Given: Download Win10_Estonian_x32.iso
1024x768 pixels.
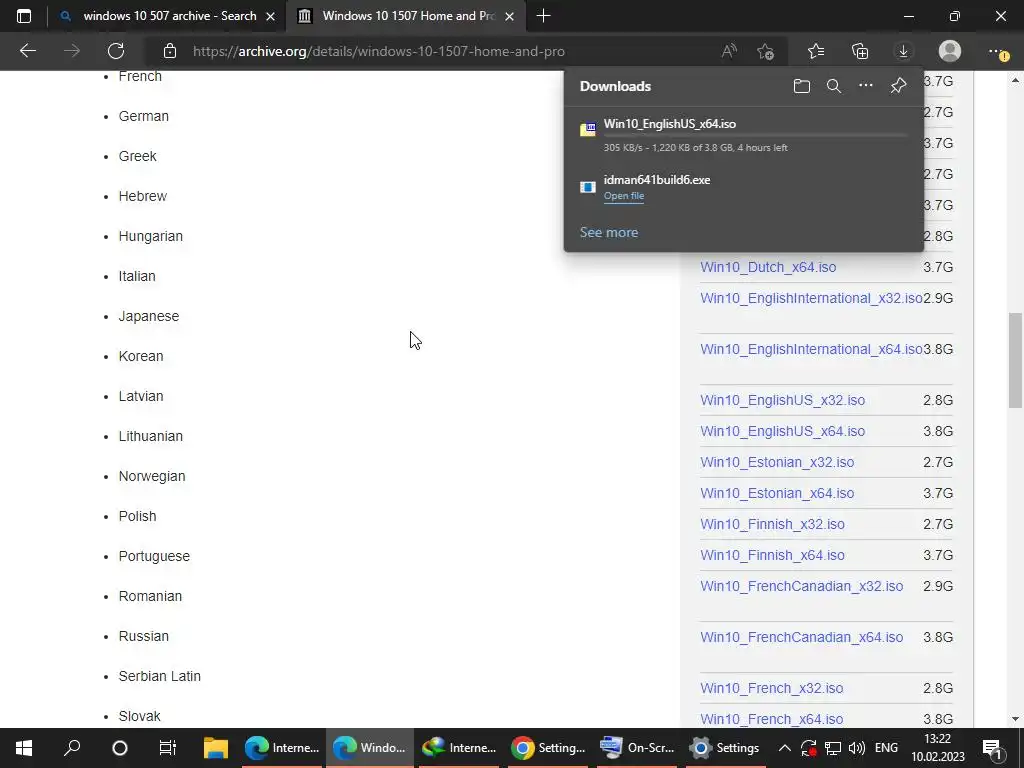Looking at the screenshot, I should pos(777,462).
